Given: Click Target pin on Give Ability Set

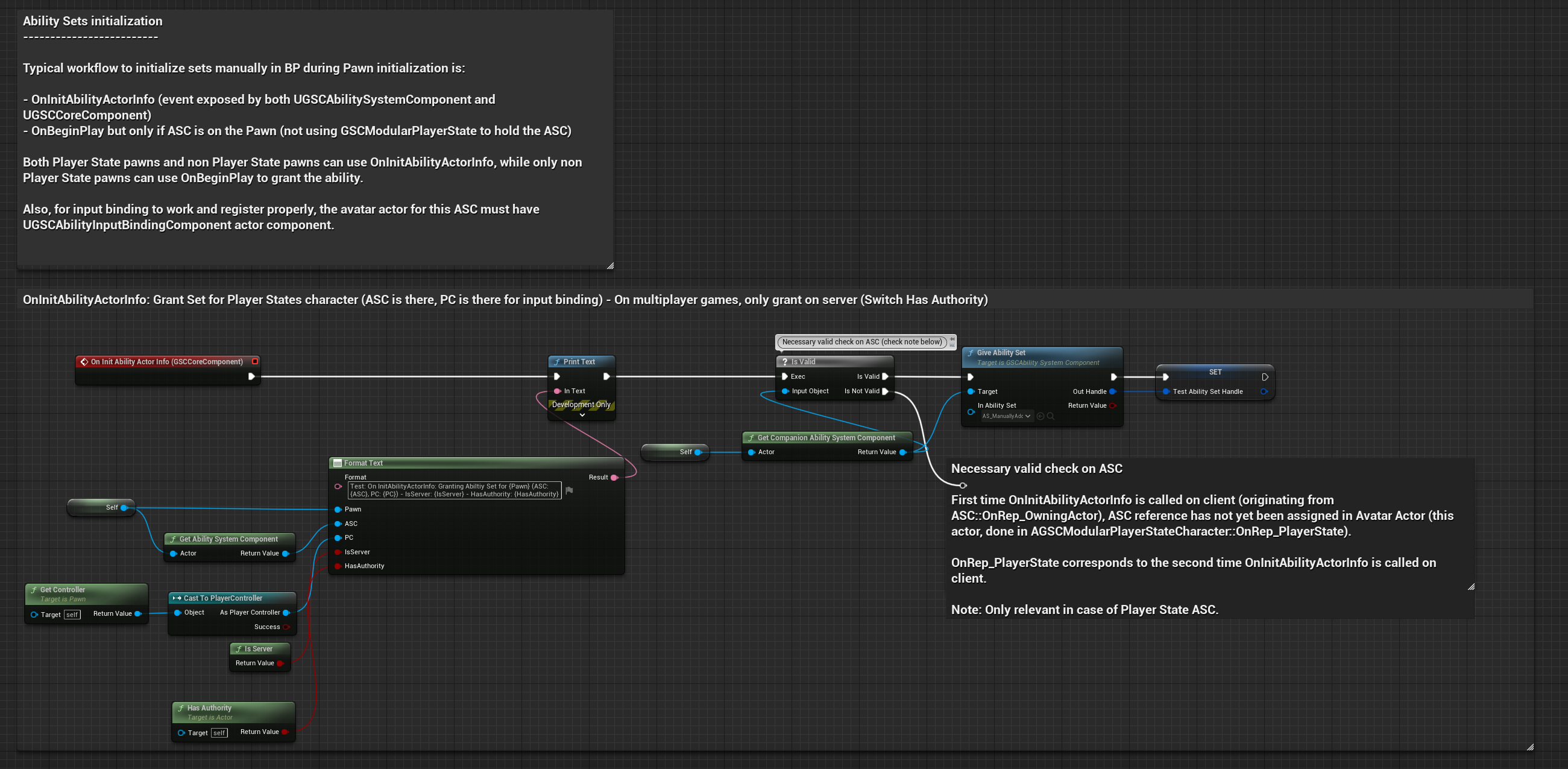Looking at the screenshot, I should (x=970, y=391).
